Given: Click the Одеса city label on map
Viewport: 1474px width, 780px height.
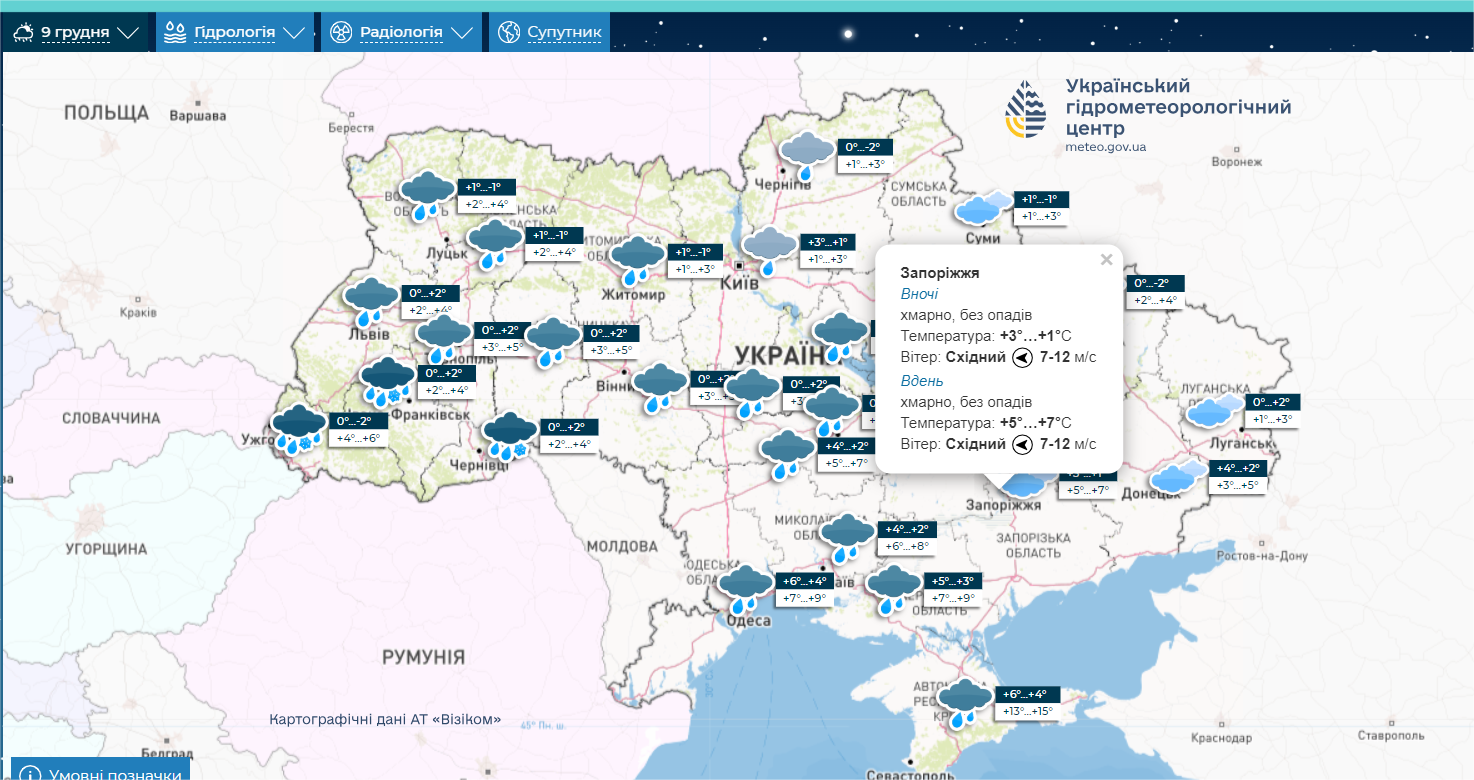Looking at the screenshot, I should (748, 621).
